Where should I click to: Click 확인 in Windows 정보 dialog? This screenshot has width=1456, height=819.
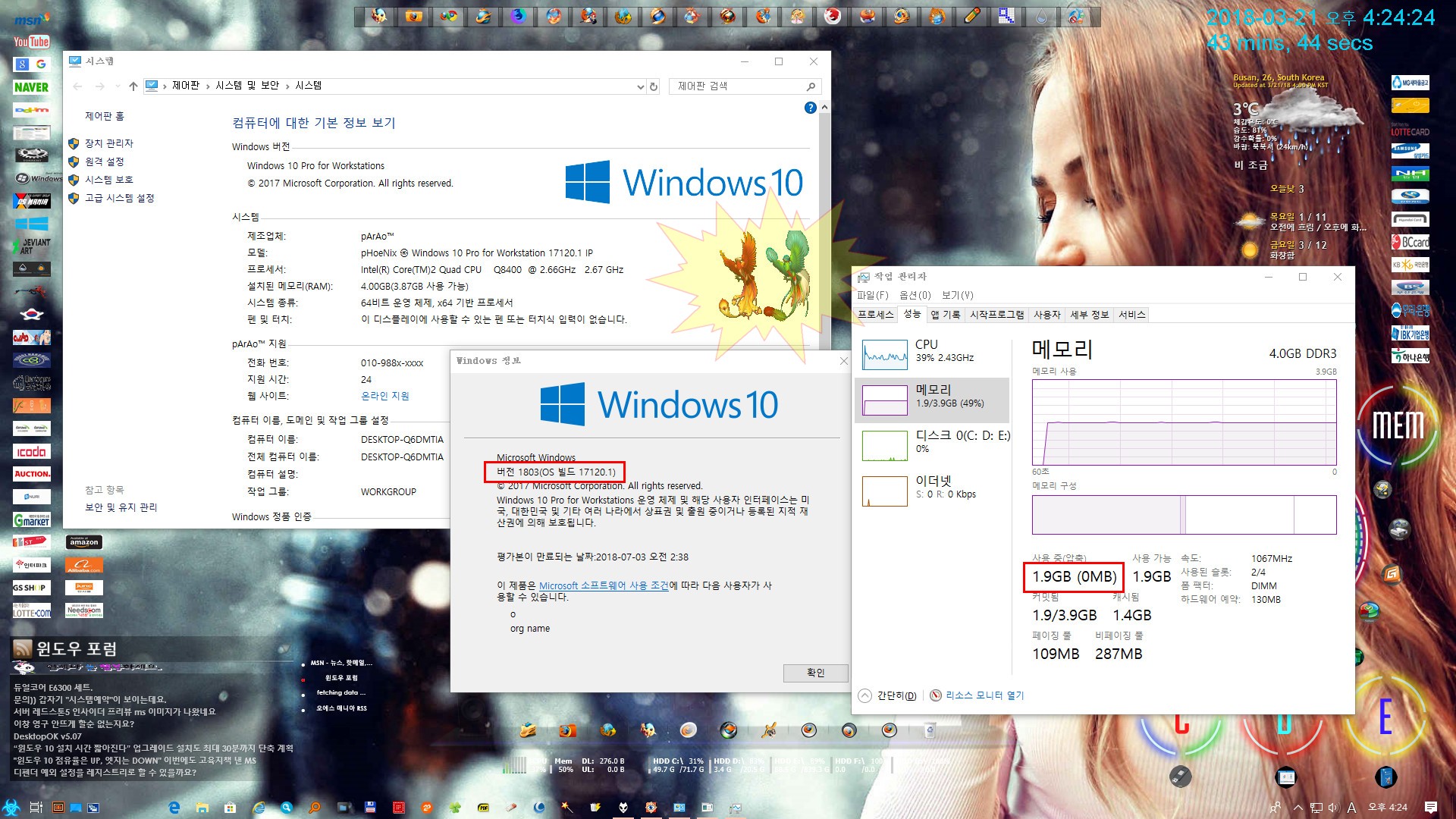coord(815,673)
